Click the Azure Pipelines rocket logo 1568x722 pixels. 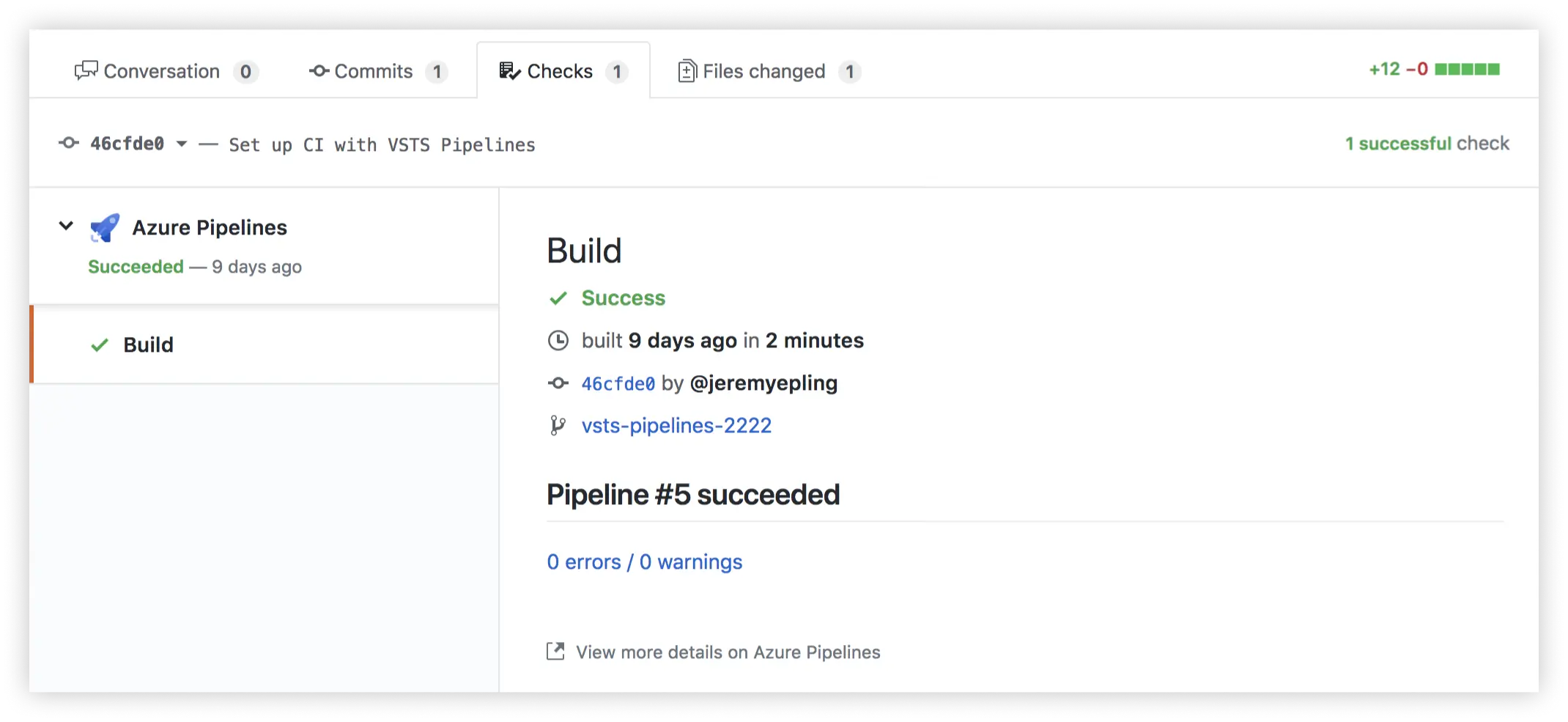coord(105,228)
